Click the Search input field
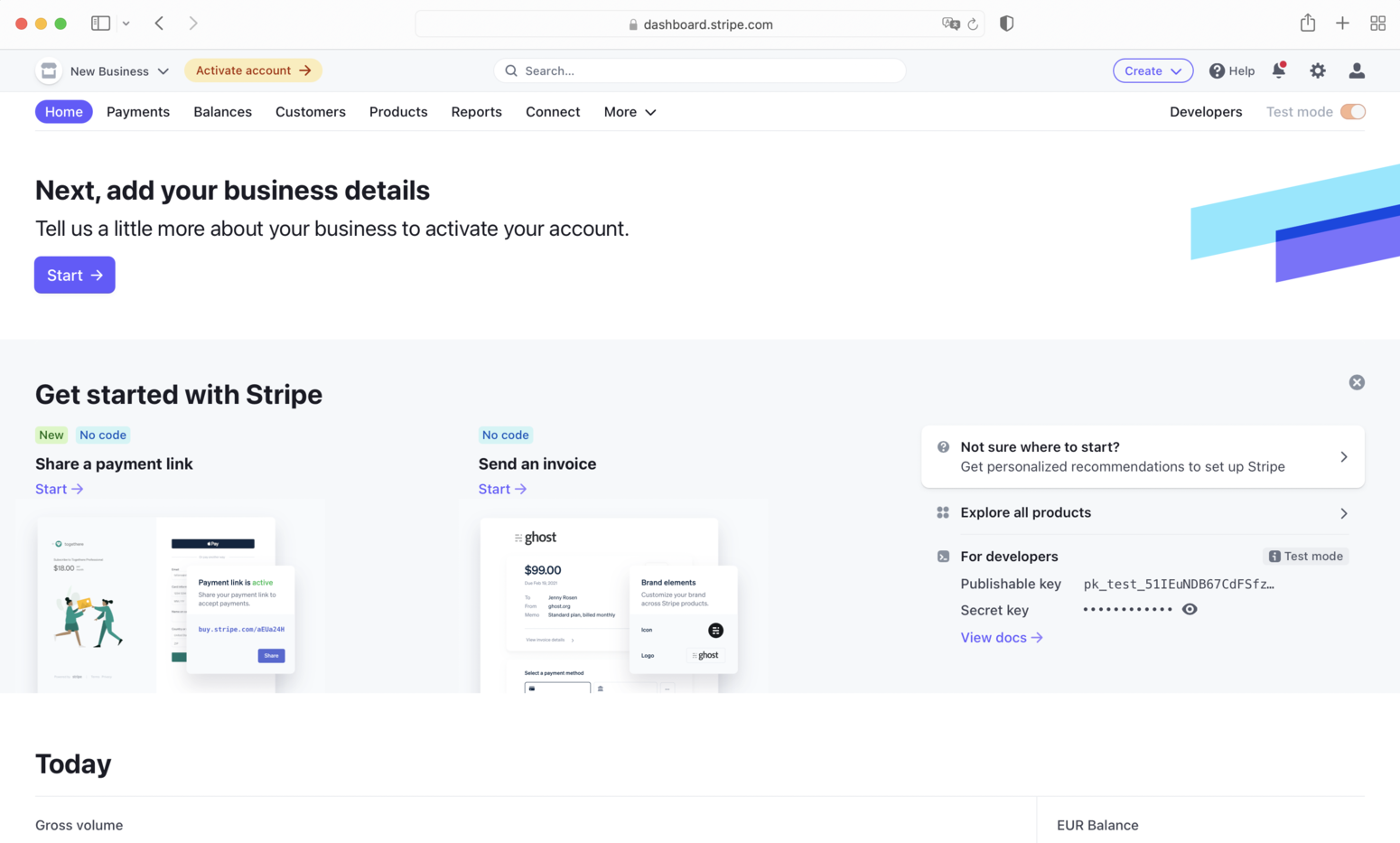 (700, 70)
